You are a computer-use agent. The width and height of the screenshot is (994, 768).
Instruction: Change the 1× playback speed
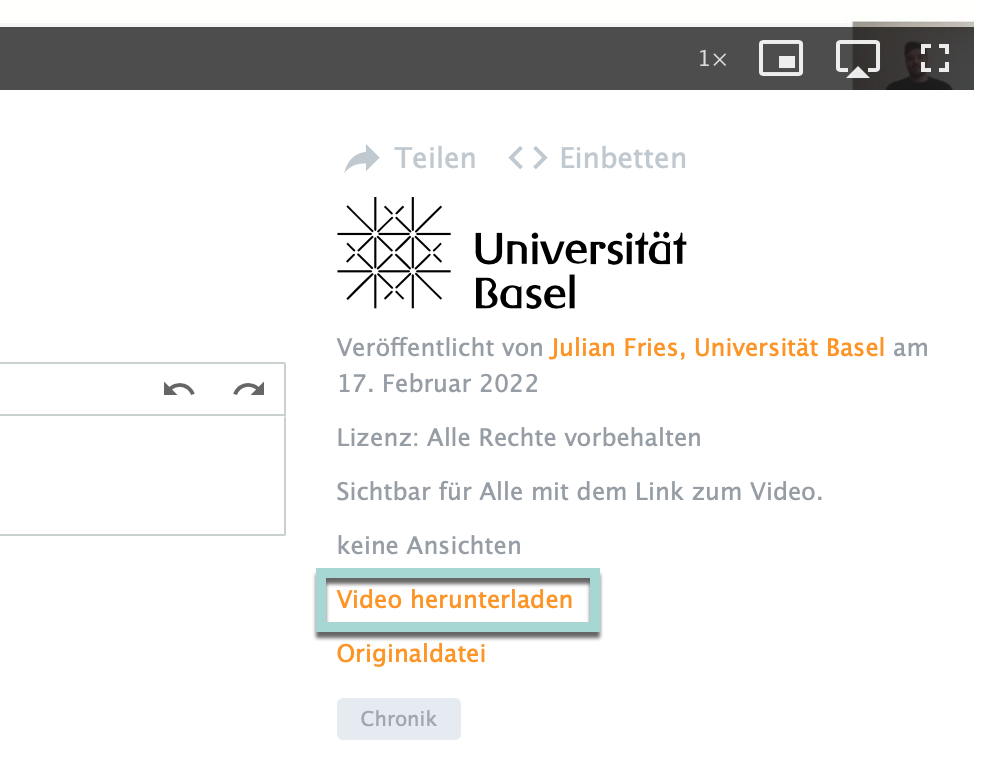point(712,59)
